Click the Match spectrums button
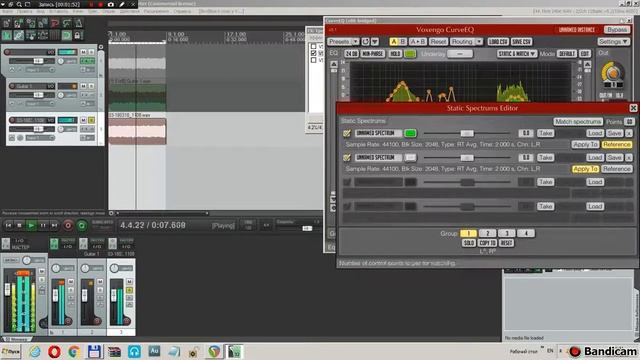Image resolution: width=640 pixels, height=360 pixels. (578, 122)
